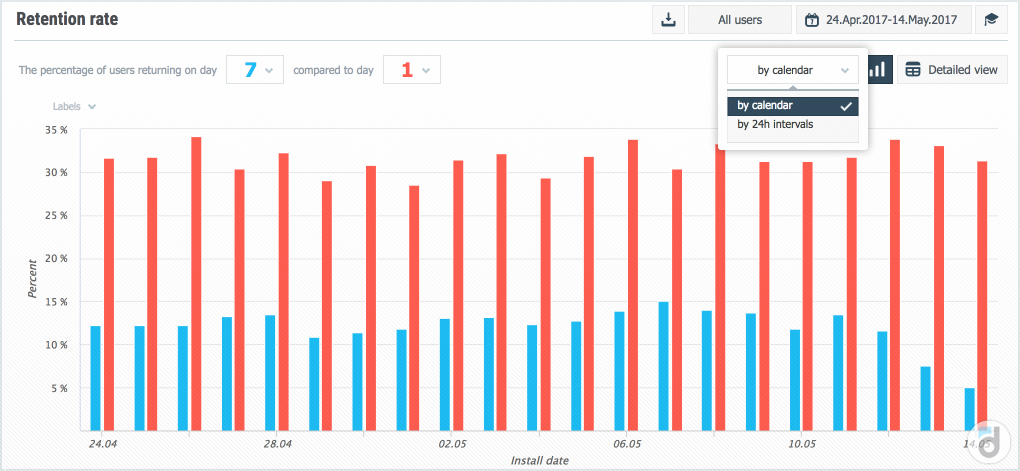
Task: Expand the returning day 7 dropdown
Action: click(256, 70)
